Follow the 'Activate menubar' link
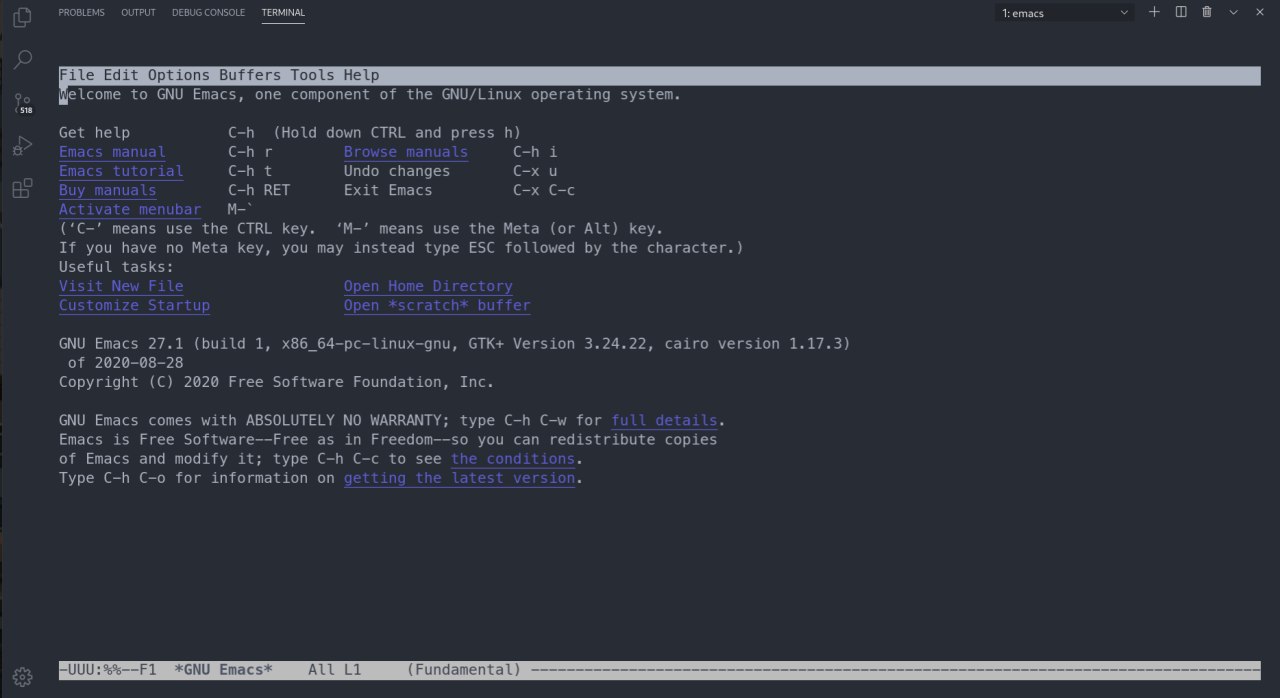Viewport: 1280px width, 698px height. pyautogui.click(x=130, y=209)
